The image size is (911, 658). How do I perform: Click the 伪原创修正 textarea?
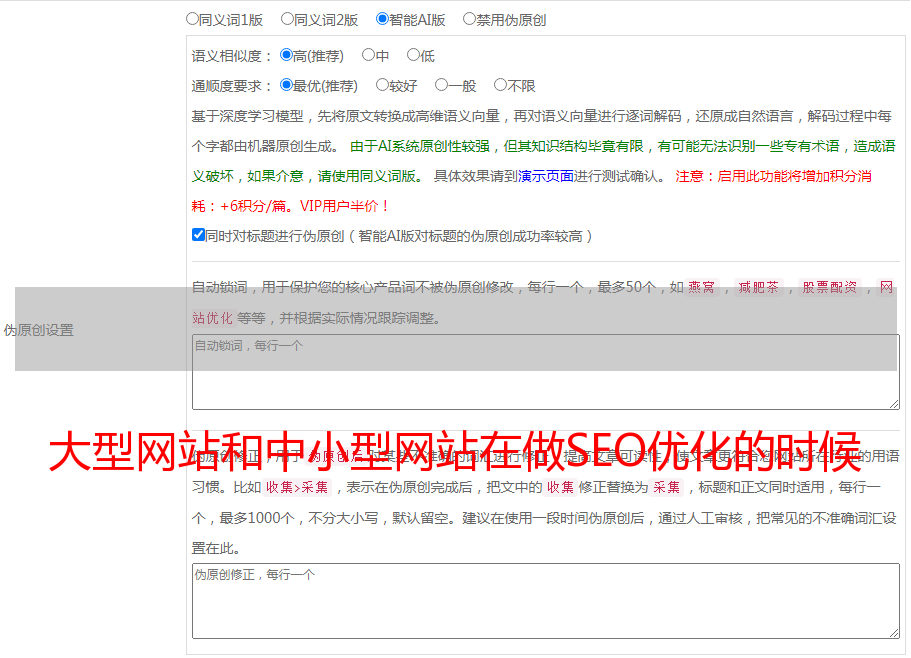[x=546, y=601]
